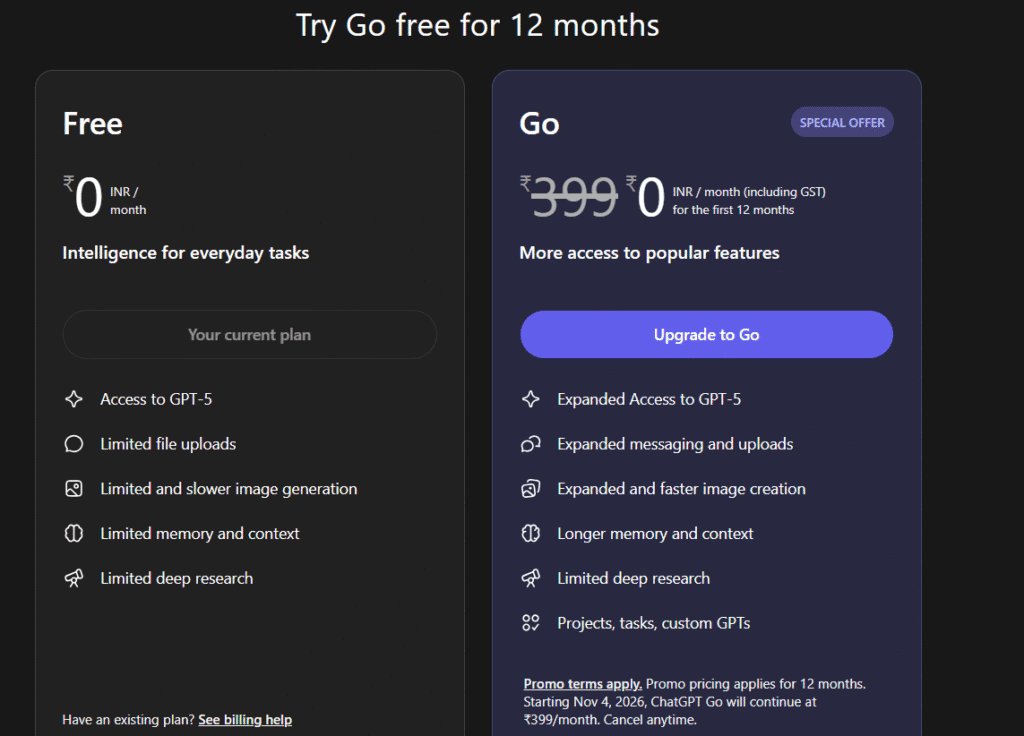Open the See billing help link

245,719
